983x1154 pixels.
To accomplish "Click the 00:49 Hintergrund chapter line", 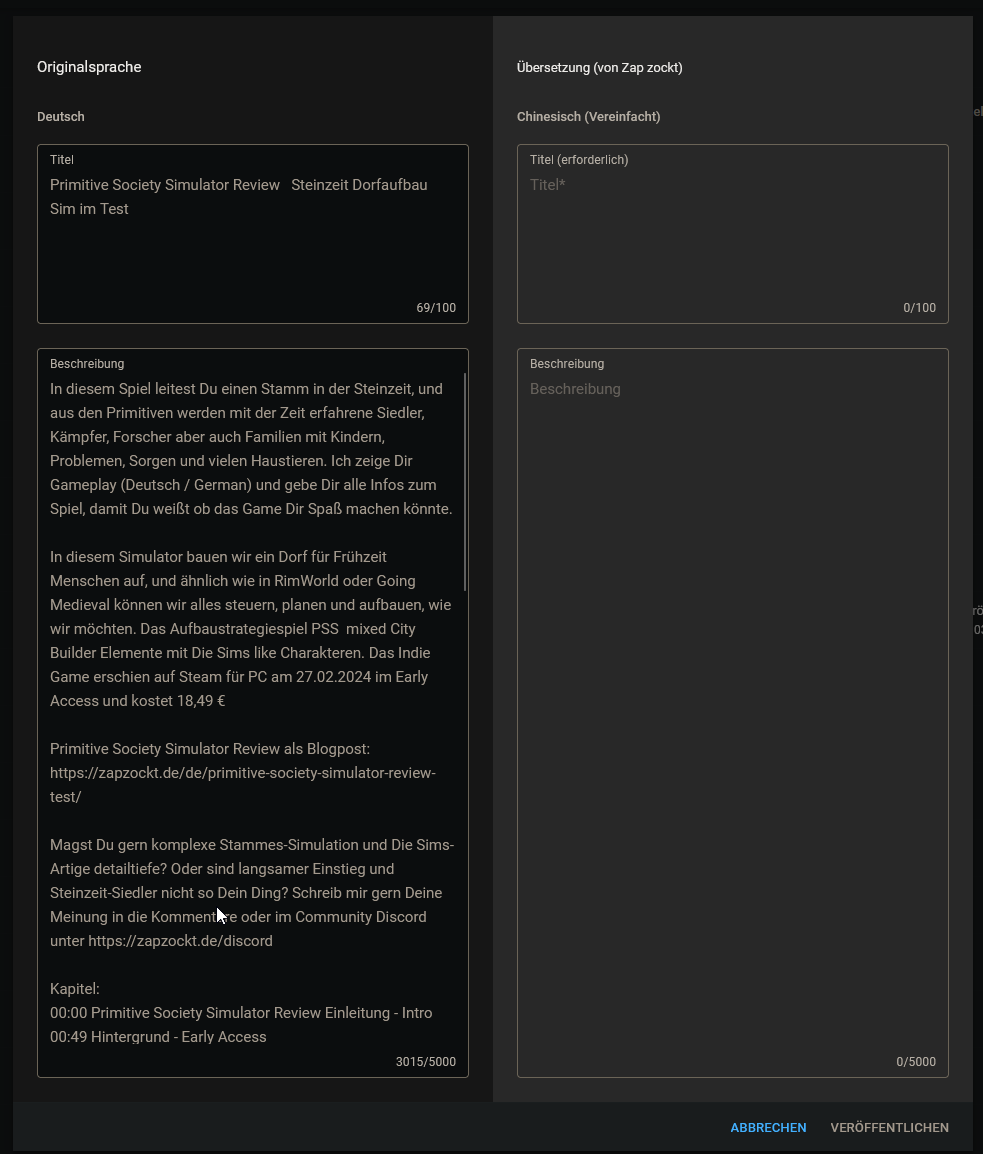I will pyautogui.click(x=158, y=1036).
